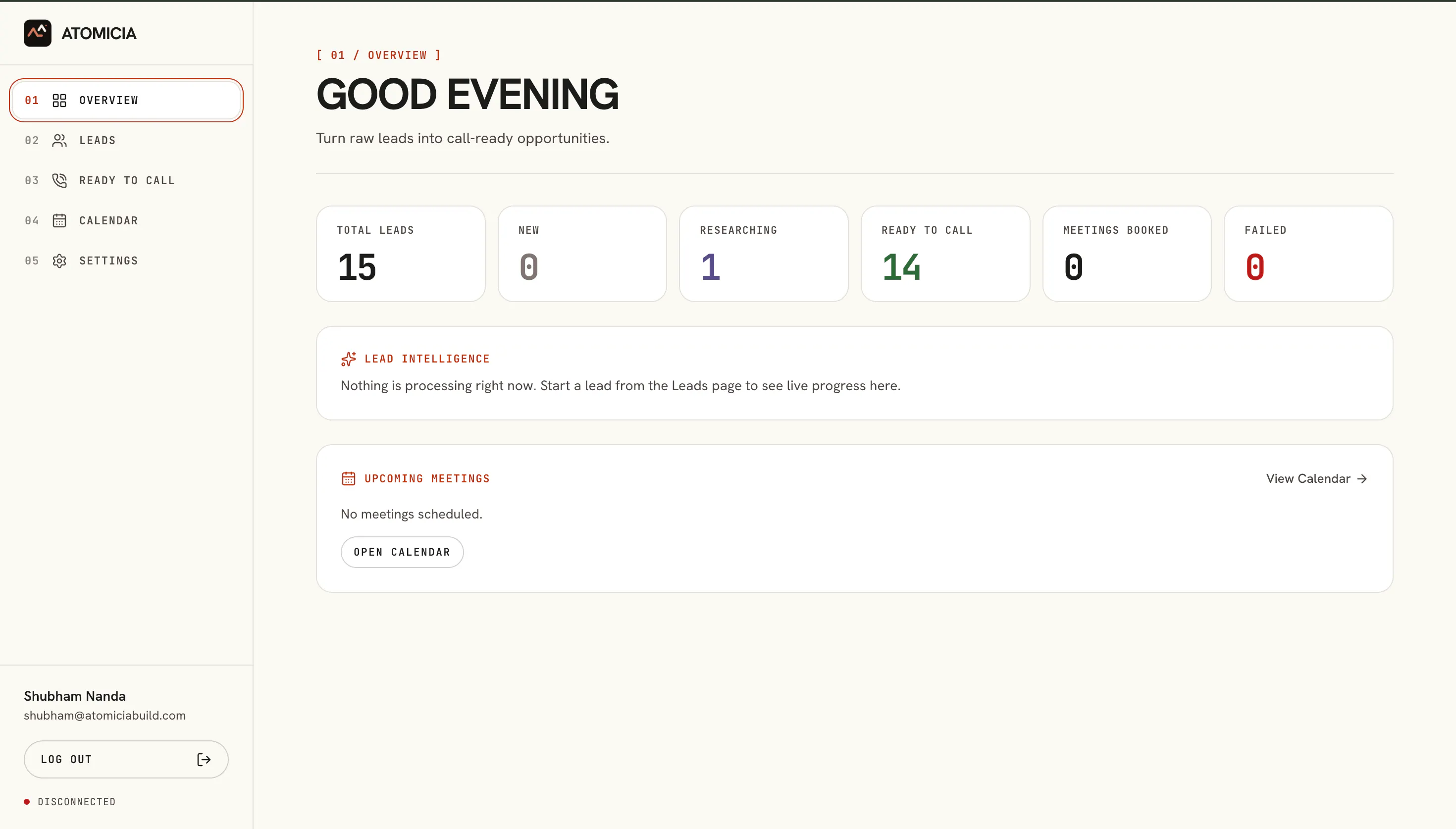Click the red 0 under Failed
Viewport: 1456px width, 829px height.
point(1255,267)
